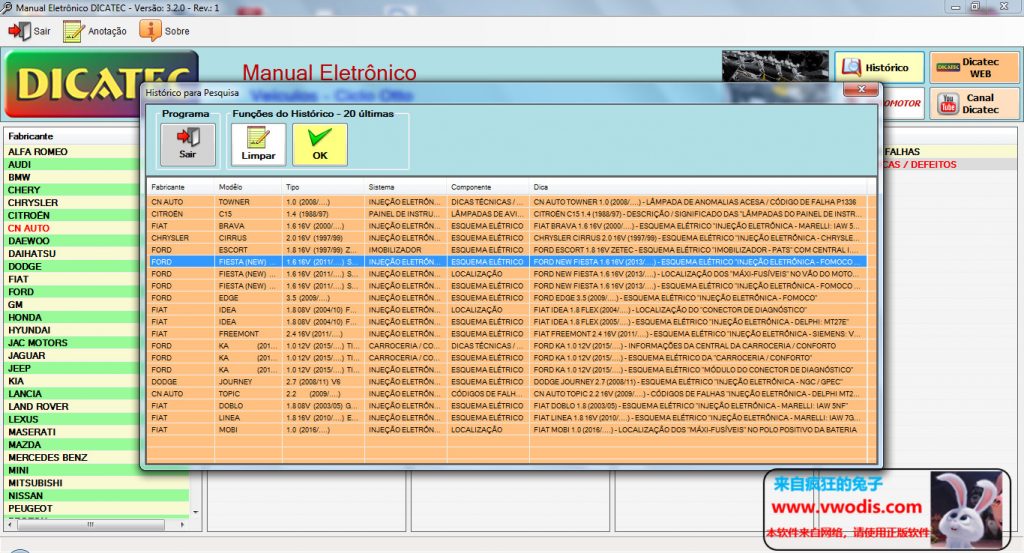Sort by the Modelo column header
This screenshot has height=553, width=1024.
click(x=248, y=187)
